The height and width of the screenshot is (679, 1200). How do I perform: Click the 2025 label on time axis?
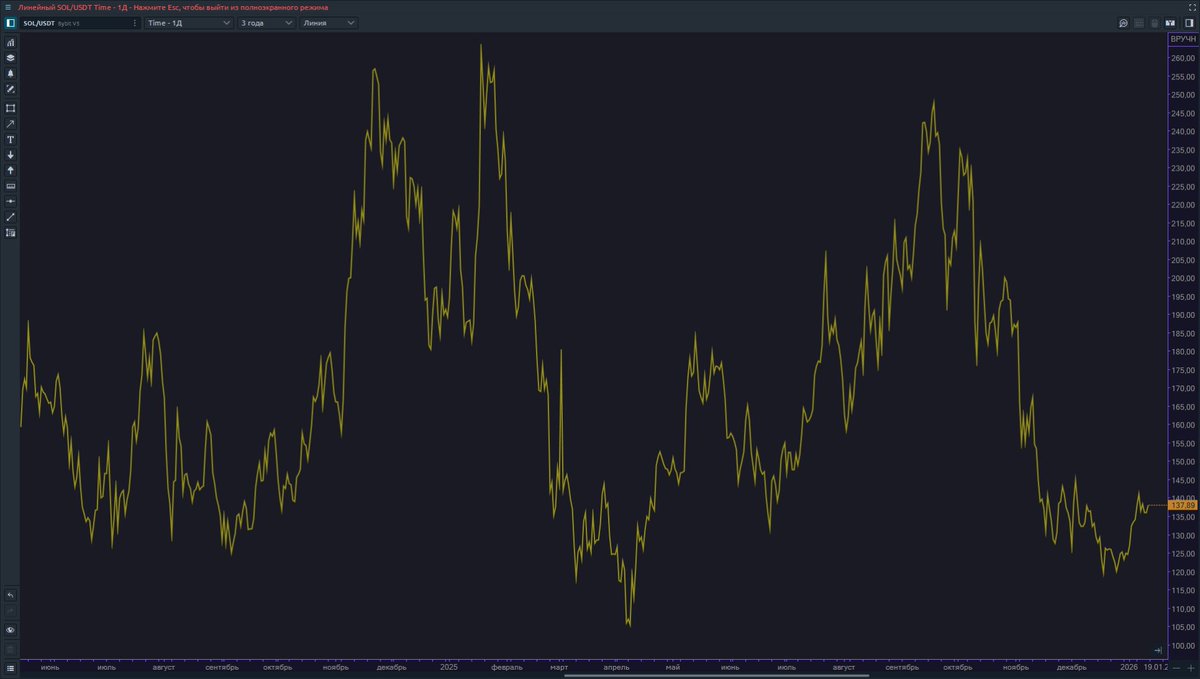tap(449, 667)
